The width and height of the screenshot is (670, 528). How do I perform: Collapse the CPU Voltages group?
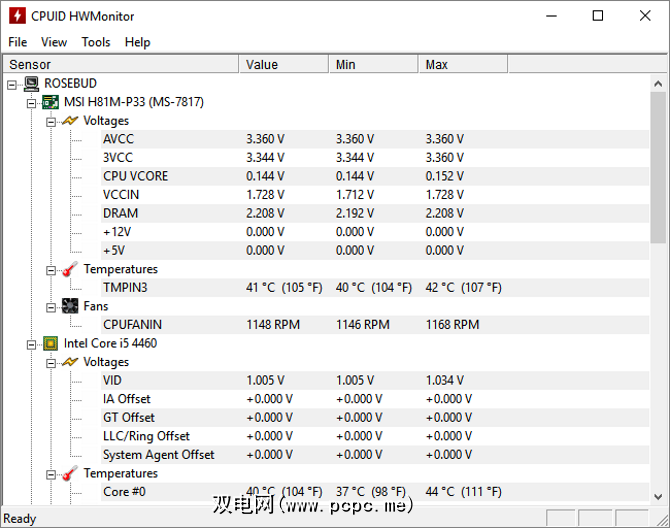point(51,363)
